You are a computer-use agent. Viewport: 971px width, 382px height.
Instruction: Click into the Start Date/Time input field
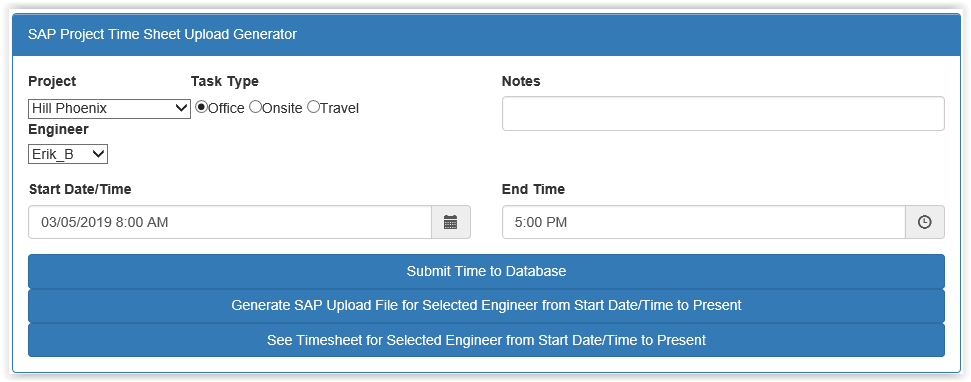(x=230, y=222)
